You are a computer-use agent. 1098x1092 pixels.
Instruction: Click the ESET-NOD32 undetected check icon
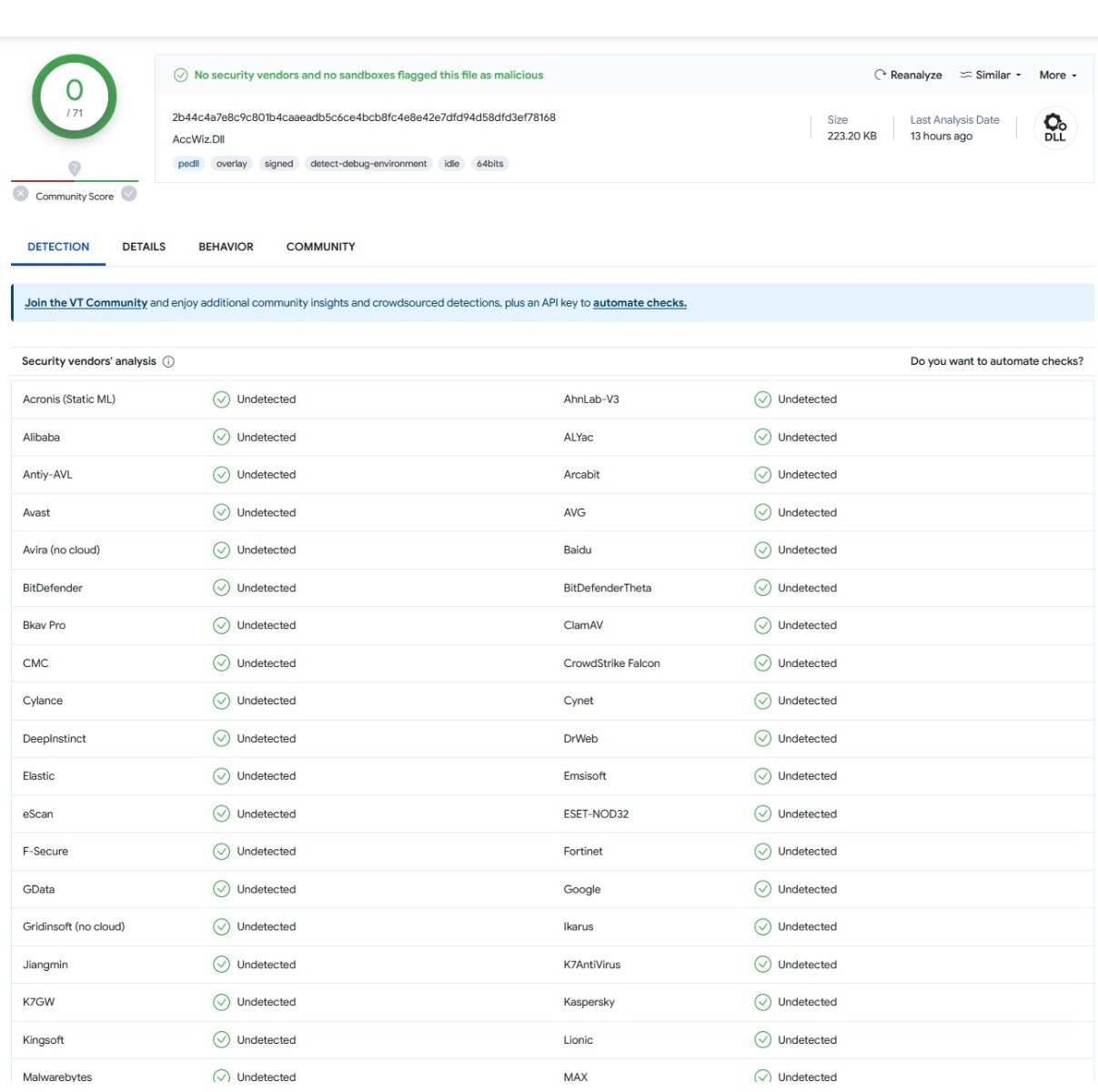click(762, 814)
